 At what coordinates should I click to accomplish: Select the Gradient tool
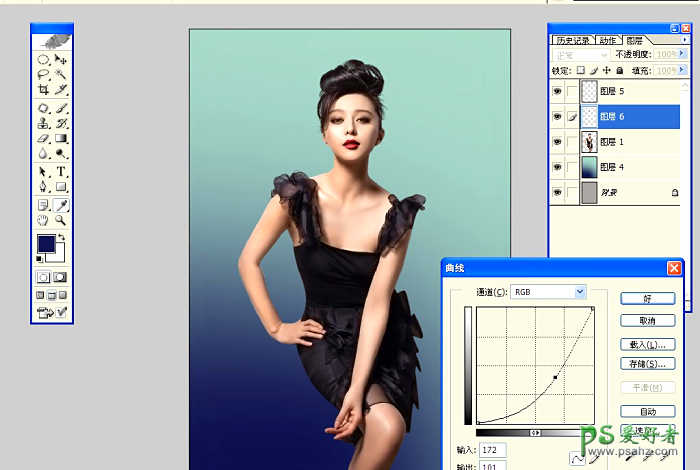pyautogui.click(x=61, y=139)
